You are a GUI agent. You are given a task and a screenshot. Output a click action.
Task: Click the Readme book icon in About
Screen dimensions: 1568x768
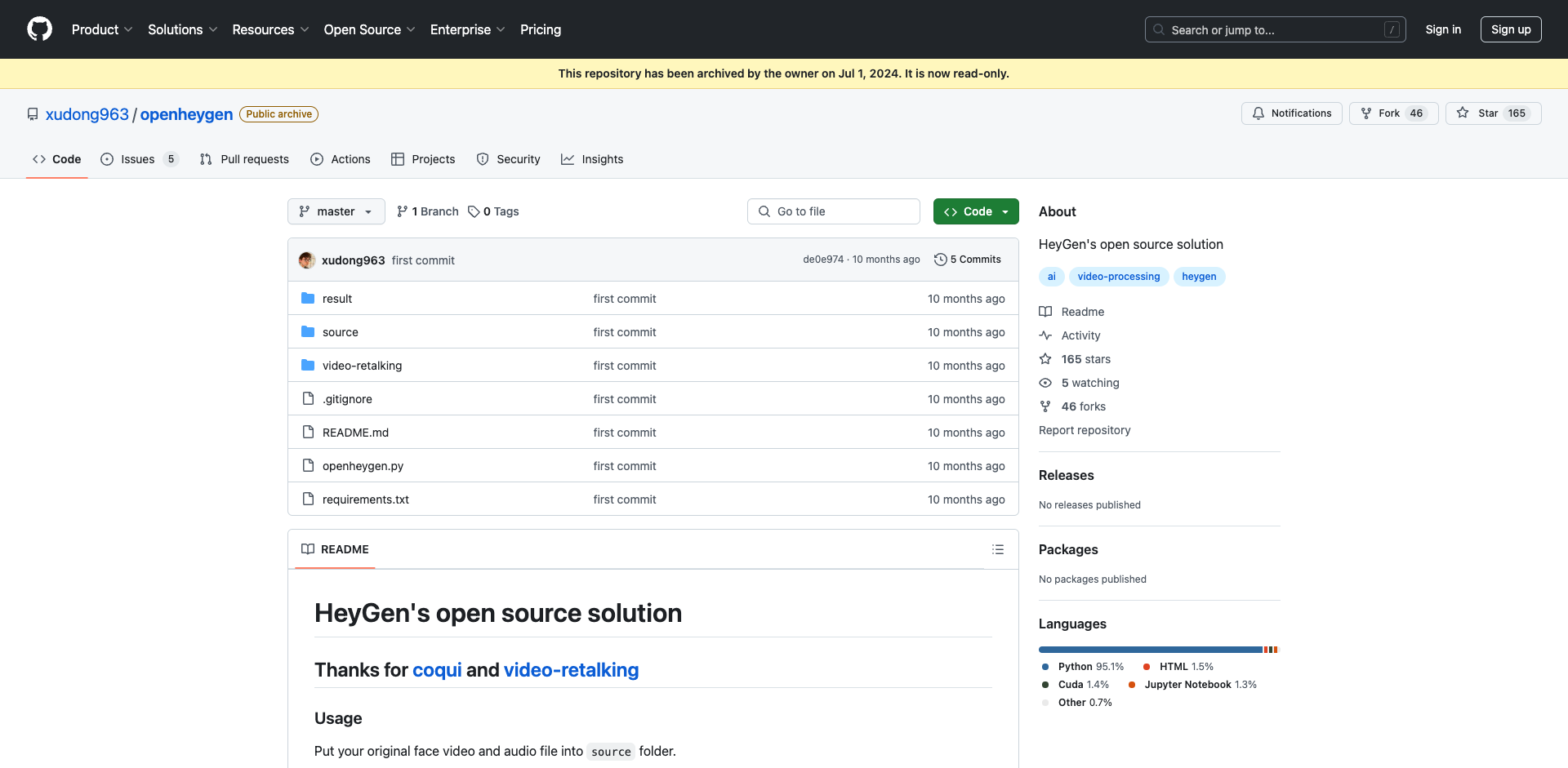[1045, 312]
